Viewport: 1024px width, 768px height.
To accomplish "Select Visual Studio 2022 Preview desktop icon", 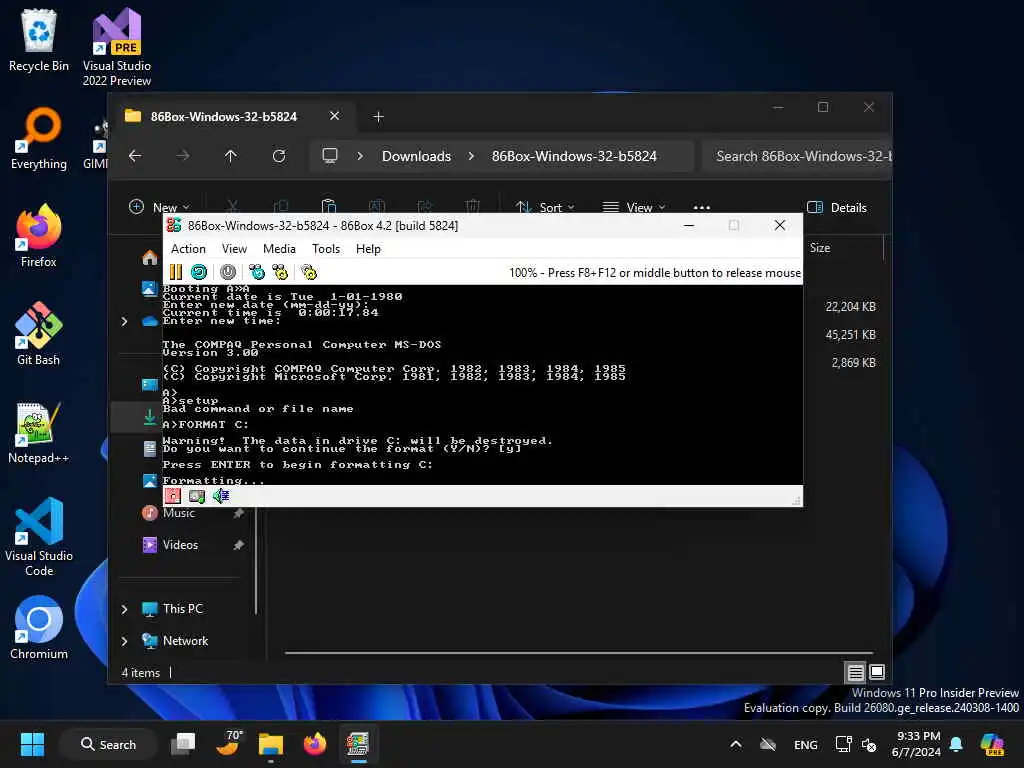I will pos(117,47).
